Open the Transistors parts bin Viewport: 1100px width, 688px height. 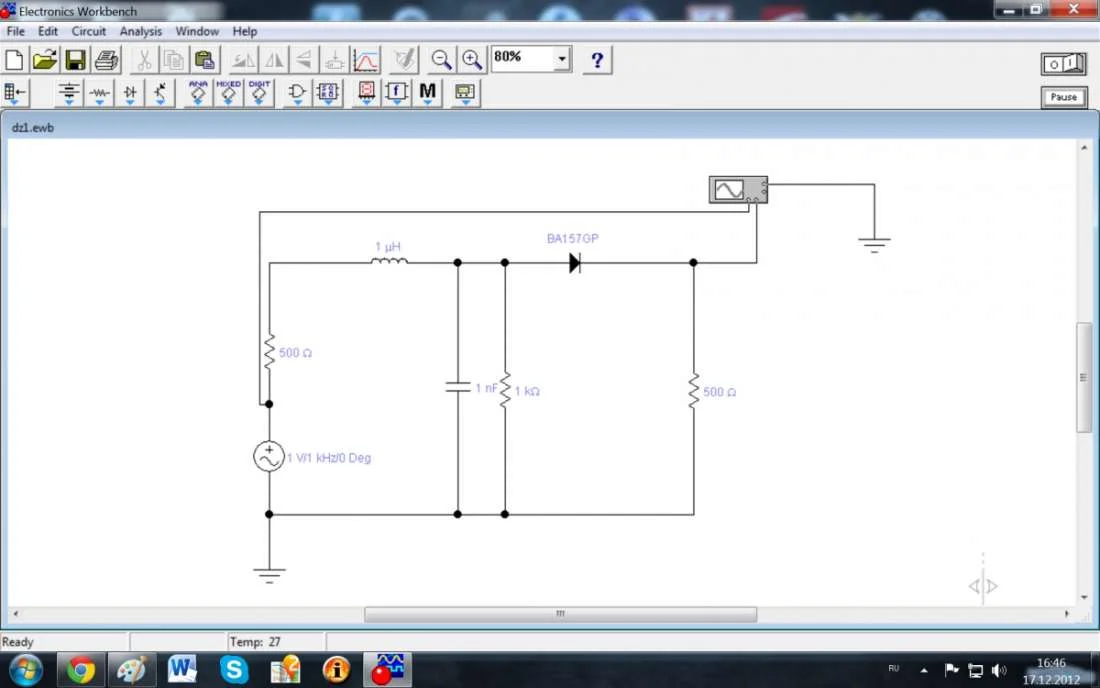click(160, 93)
